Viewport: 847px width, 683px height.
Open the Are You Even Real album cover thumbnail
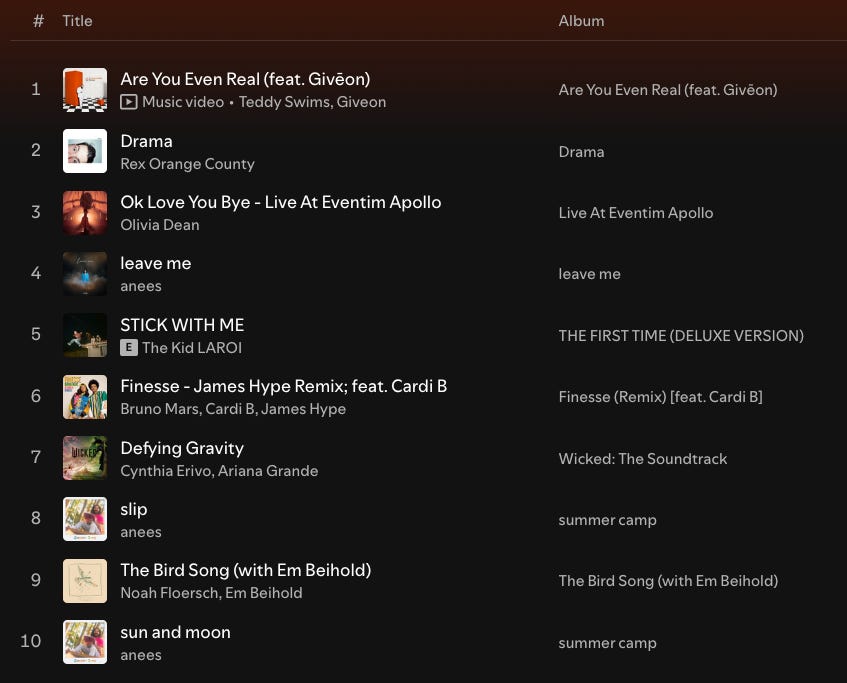(x=85, y=90)
